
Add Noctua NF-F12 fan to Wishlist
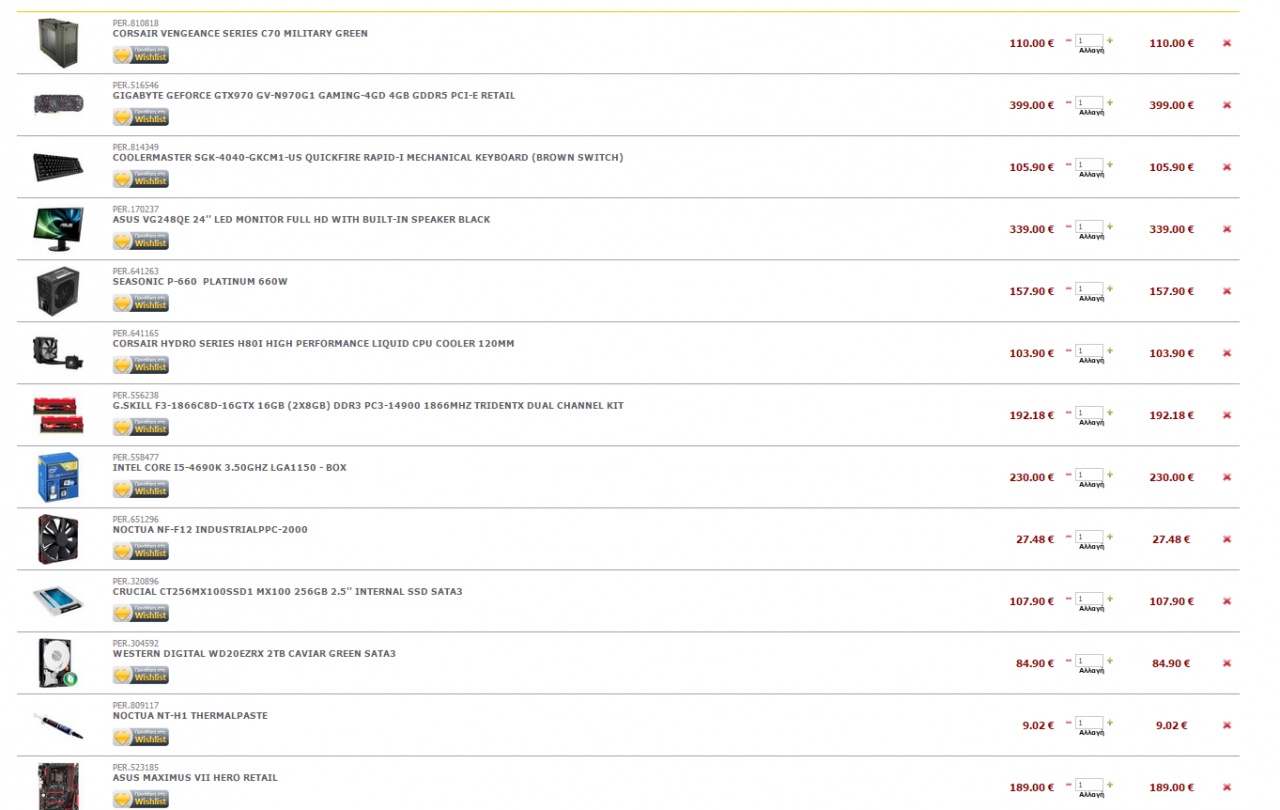click(x=141, y=551)
